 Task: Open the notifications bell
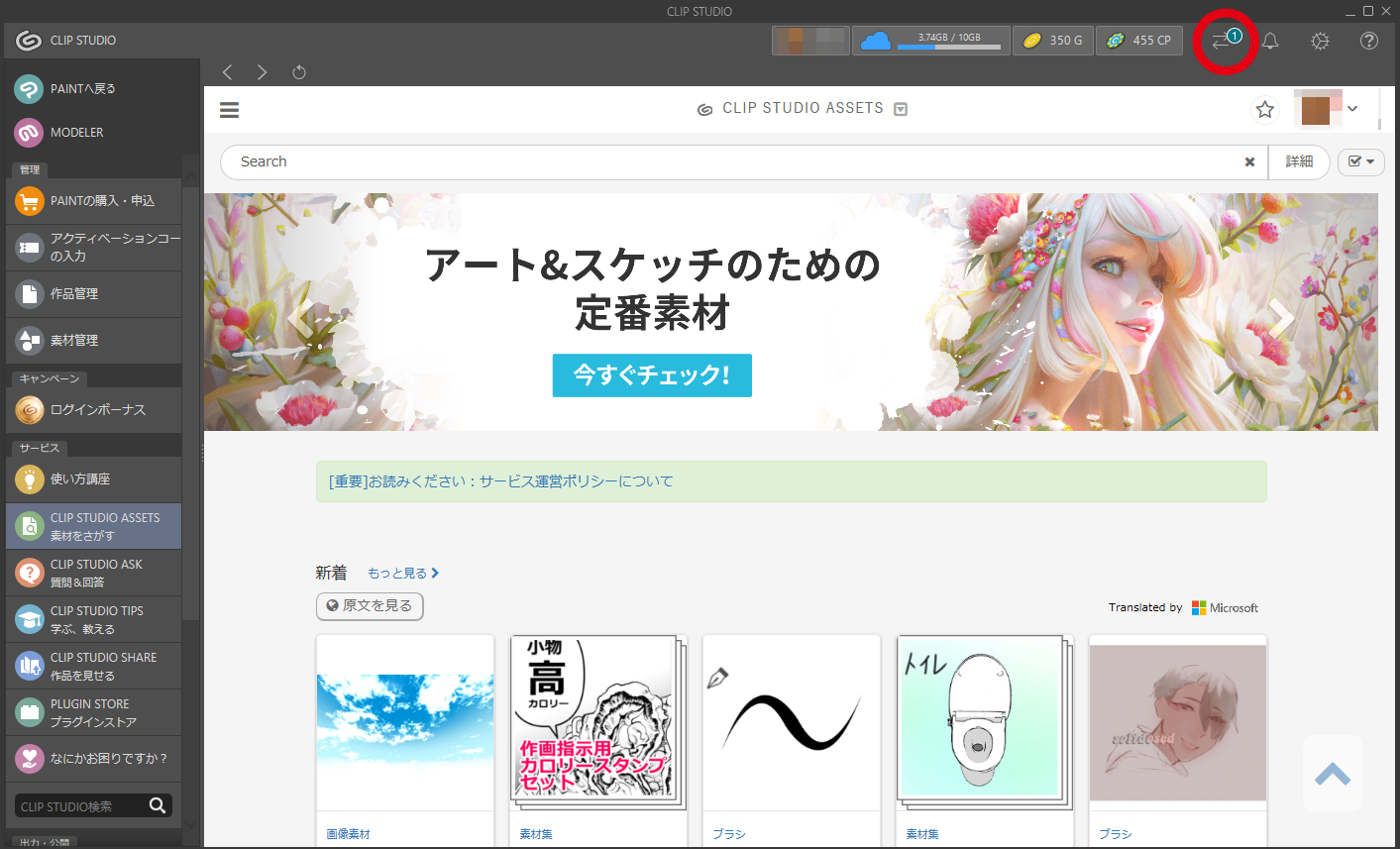(x=1269, y=41)
